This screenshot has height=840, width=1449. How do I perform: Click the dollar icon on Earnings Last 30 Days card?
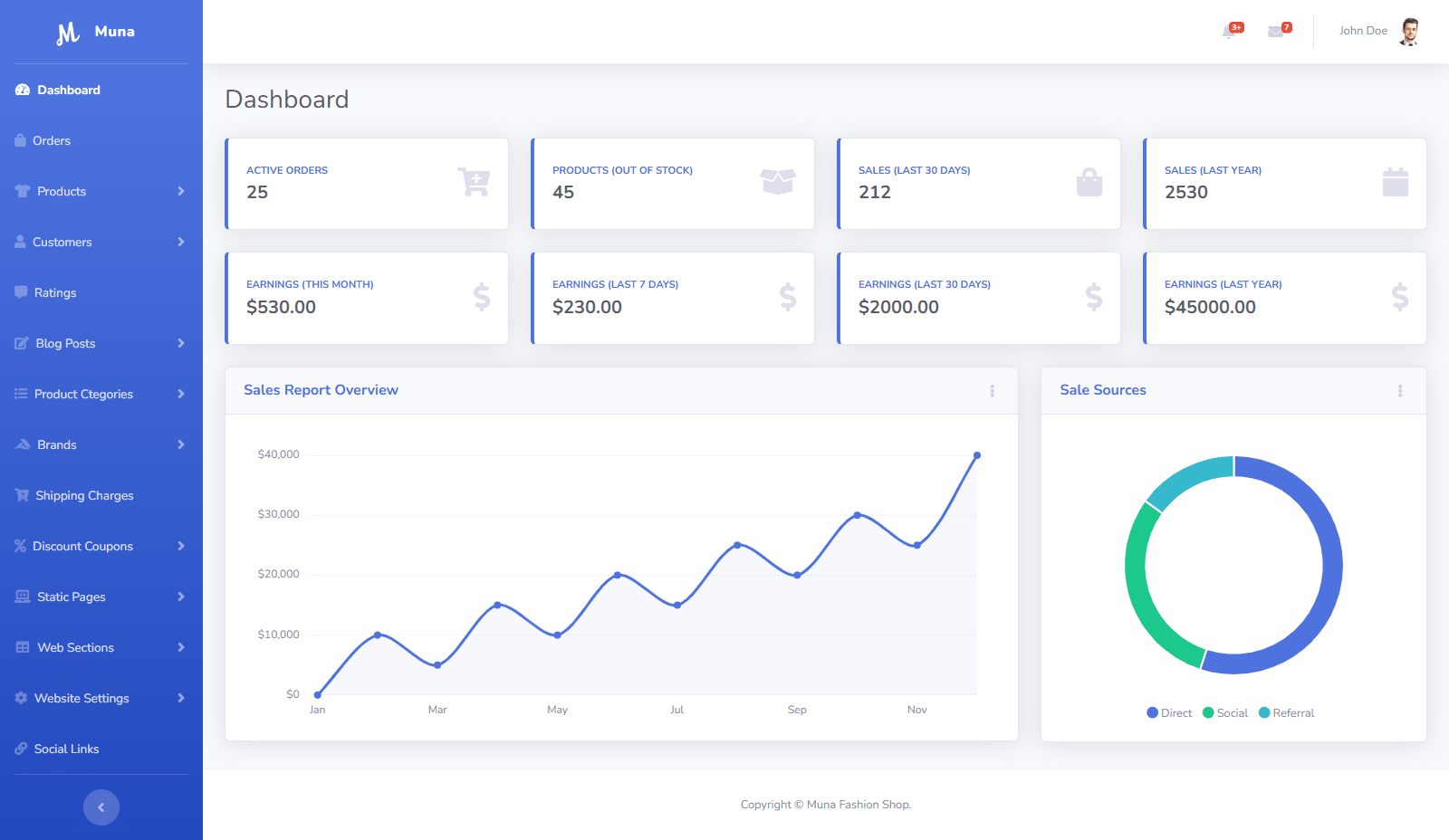tap(1094, 297)
